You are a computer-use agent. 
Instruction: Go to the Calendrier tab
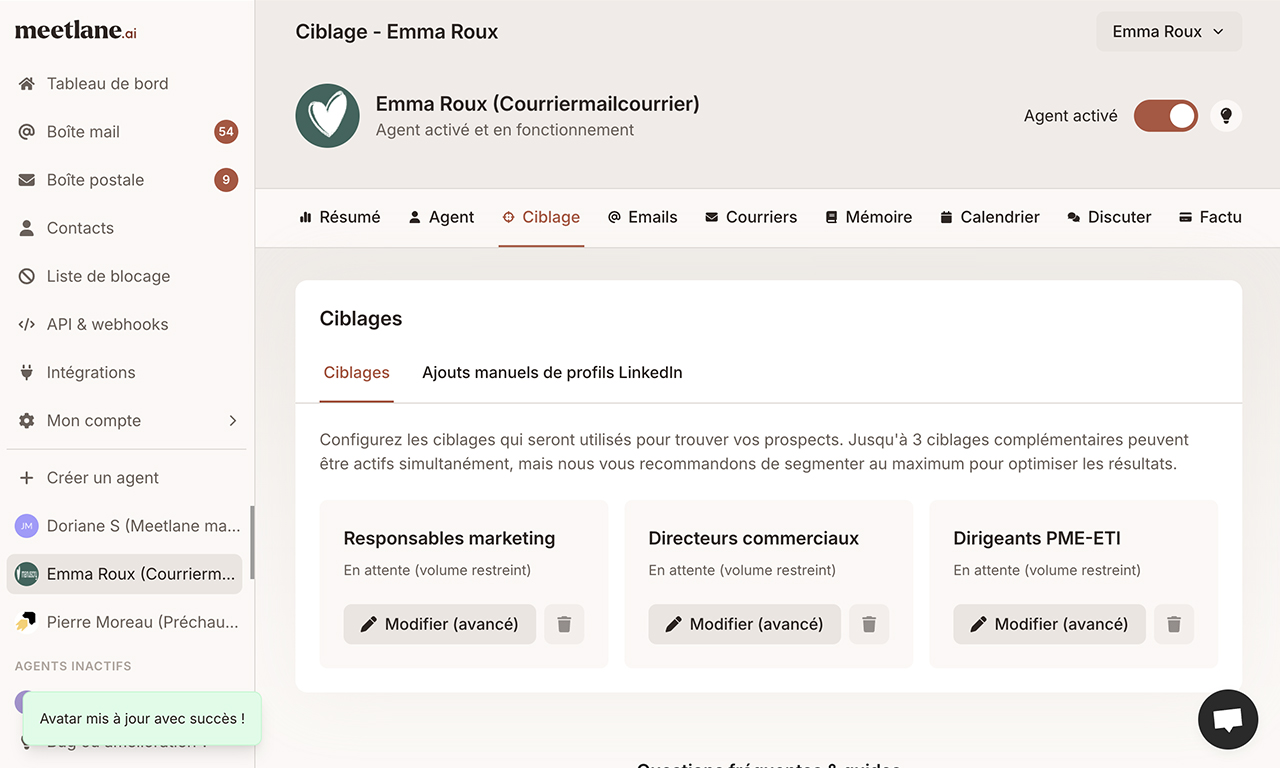click(x=990, y=216)
